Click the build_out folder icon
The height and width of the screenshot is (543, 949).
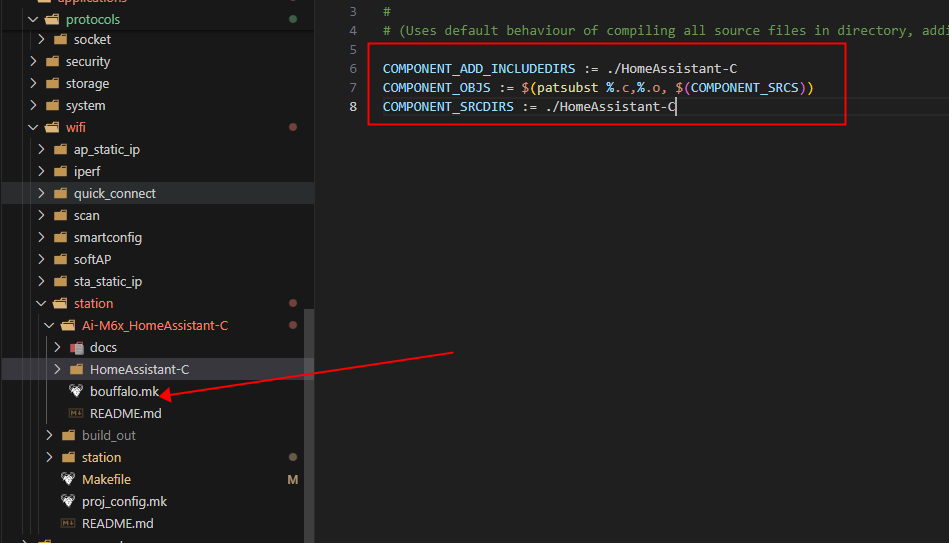(x=68, y=435)
